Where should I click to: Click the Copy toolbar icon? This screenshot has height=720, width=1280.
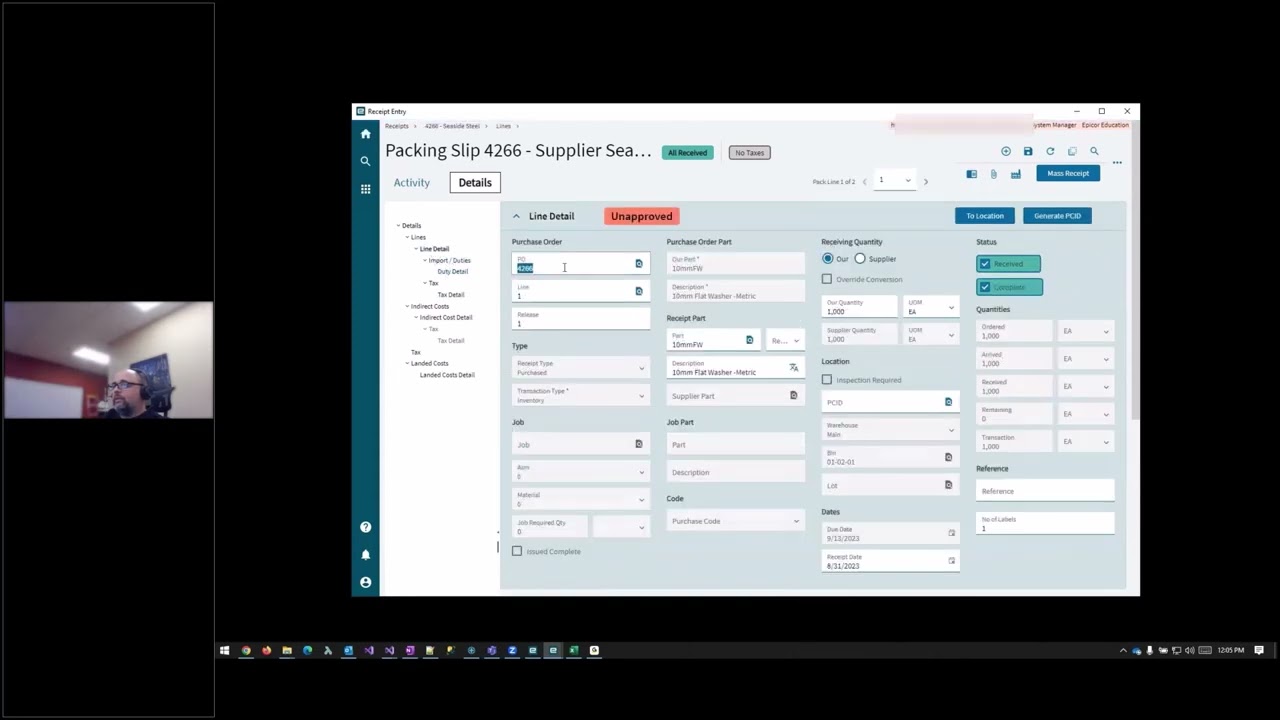pos(1072,152)
